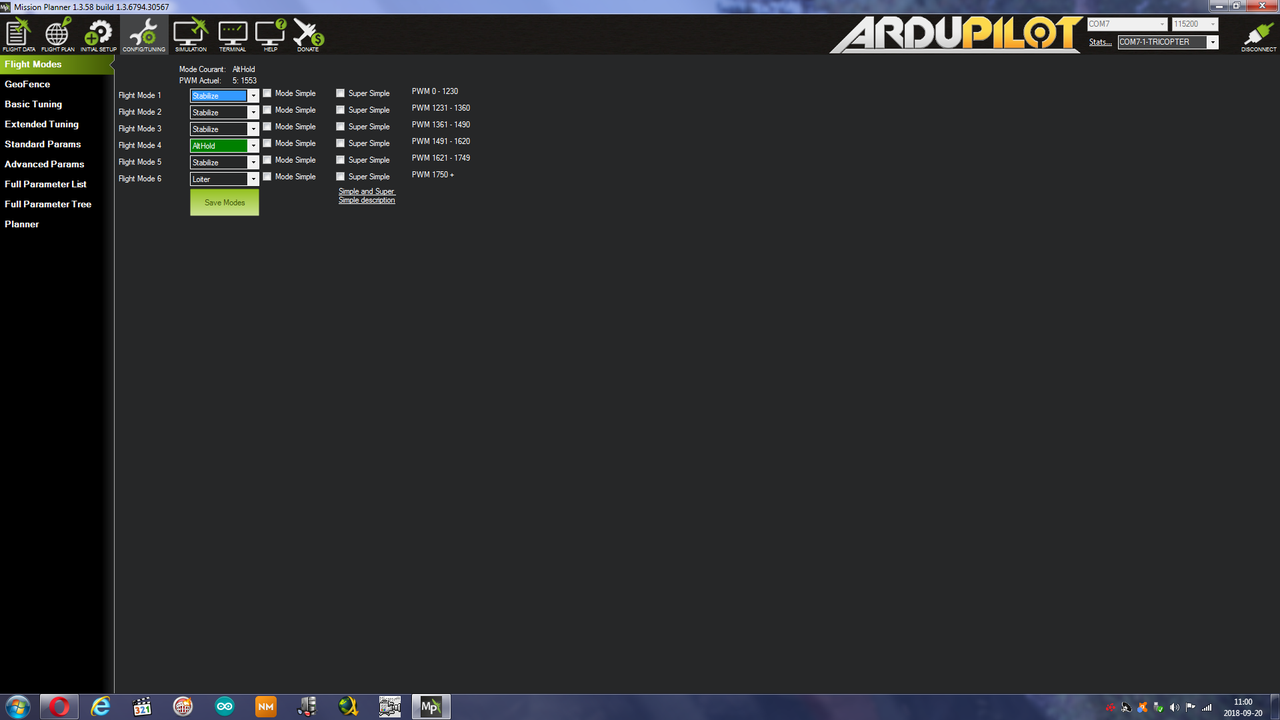
Task: Click the Avast antivirus tray icon
Action: [x=1142, y=707]
